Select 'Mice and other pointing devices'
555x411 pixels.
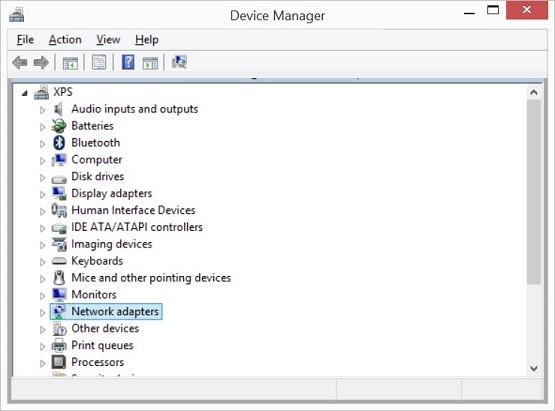click(x=151, y=278)
